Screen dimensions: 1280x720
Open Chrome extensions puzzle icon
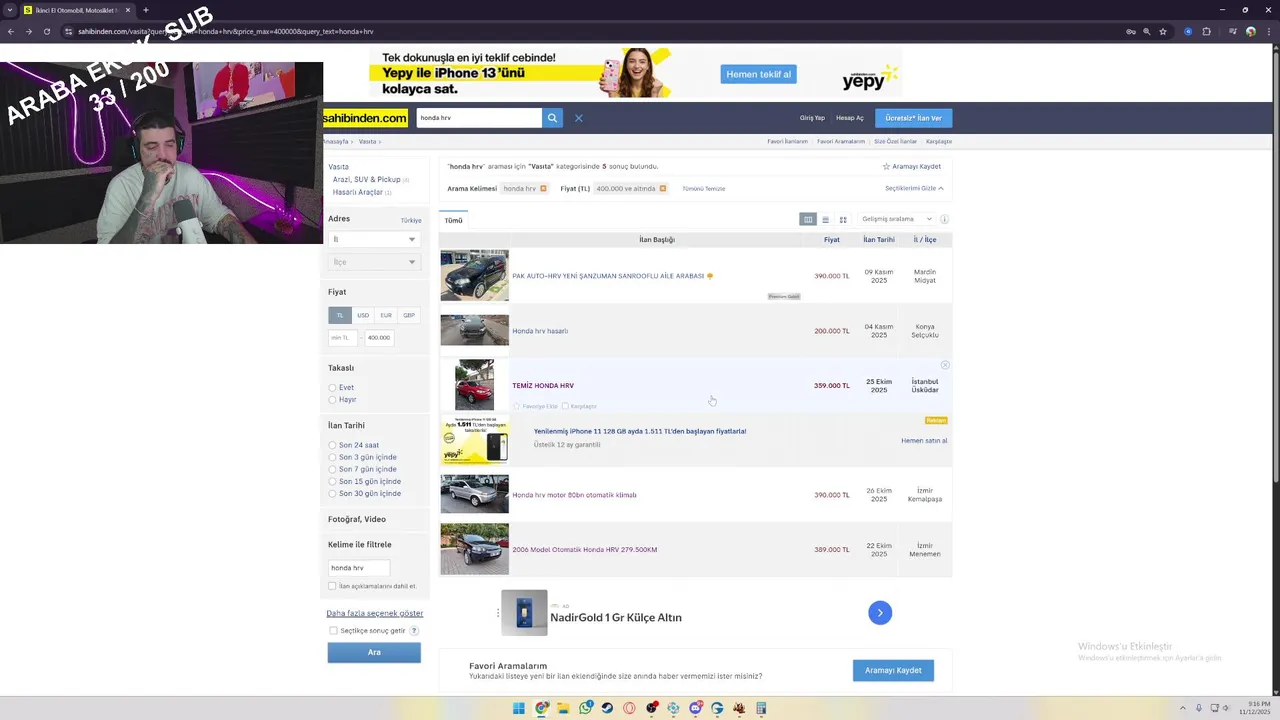pos(1207,31)
